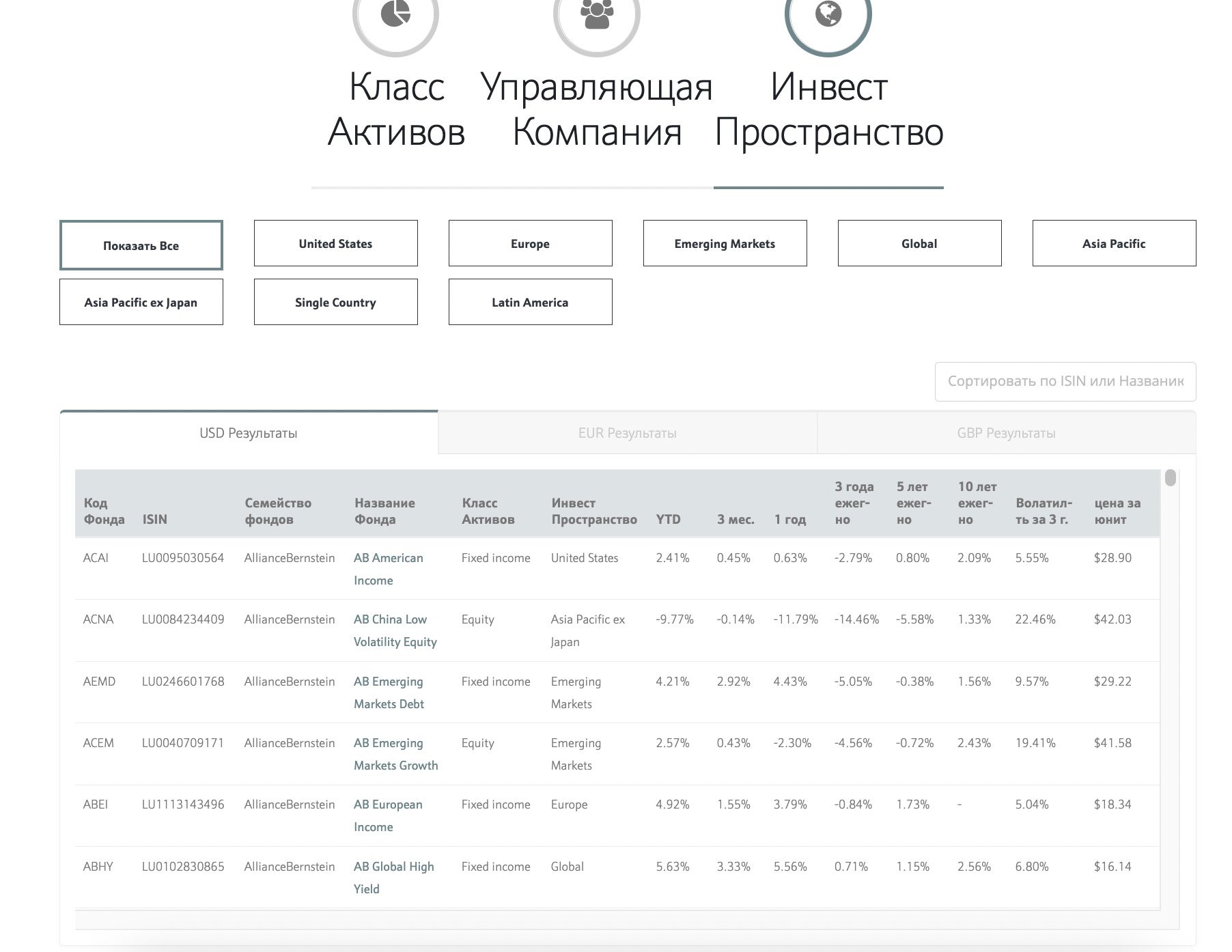Click the AB Global High Yield link

[393, 878]
